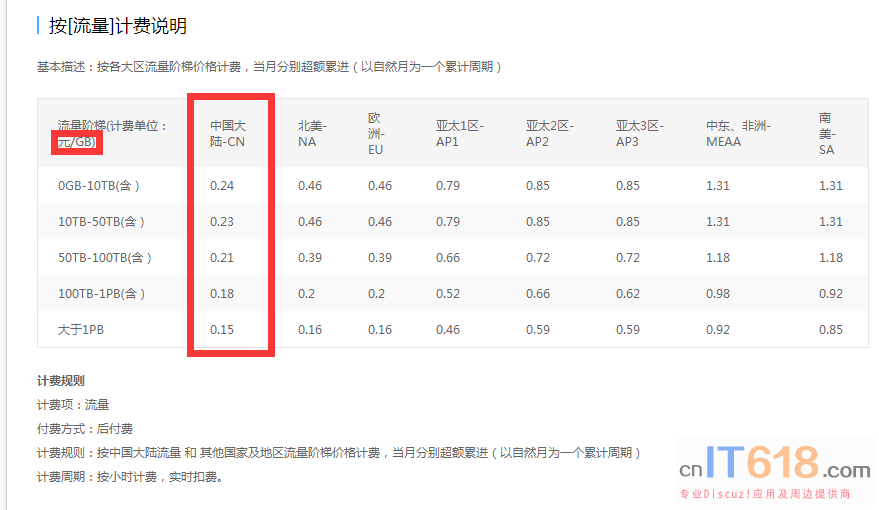This screenshot has height=510, width=879.
Task: Select the 0.15 price for 大于1PB in CN
Action: click(222, 330)
